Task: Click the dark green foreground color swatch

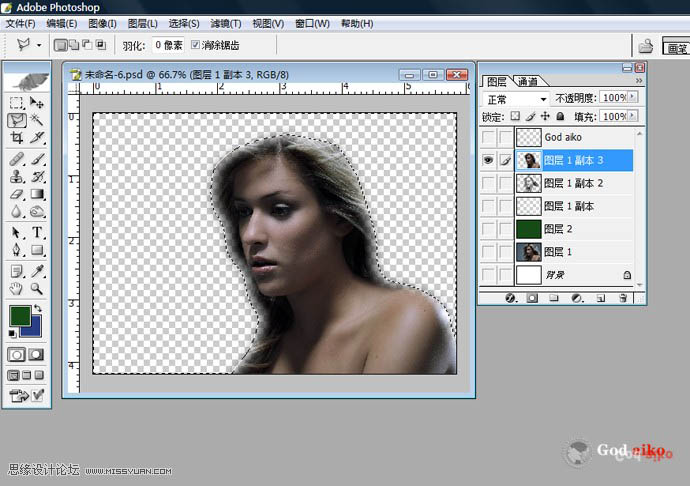Action: (x=19, y=315)
